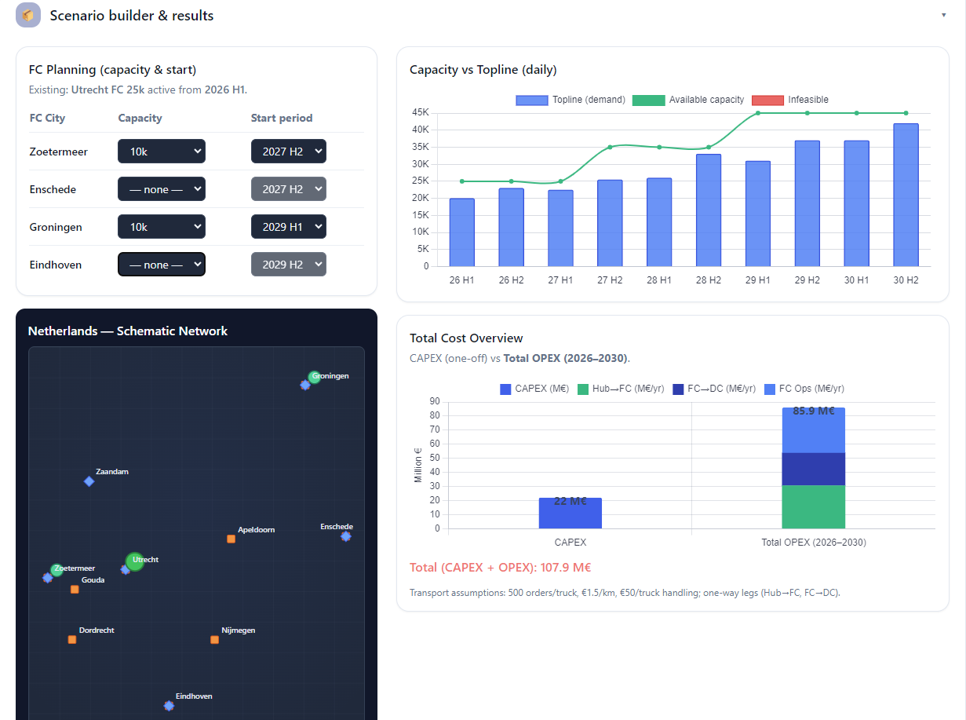Click the 30 H2 topline bar
The image size is (966, 720).
pos(906,195)
